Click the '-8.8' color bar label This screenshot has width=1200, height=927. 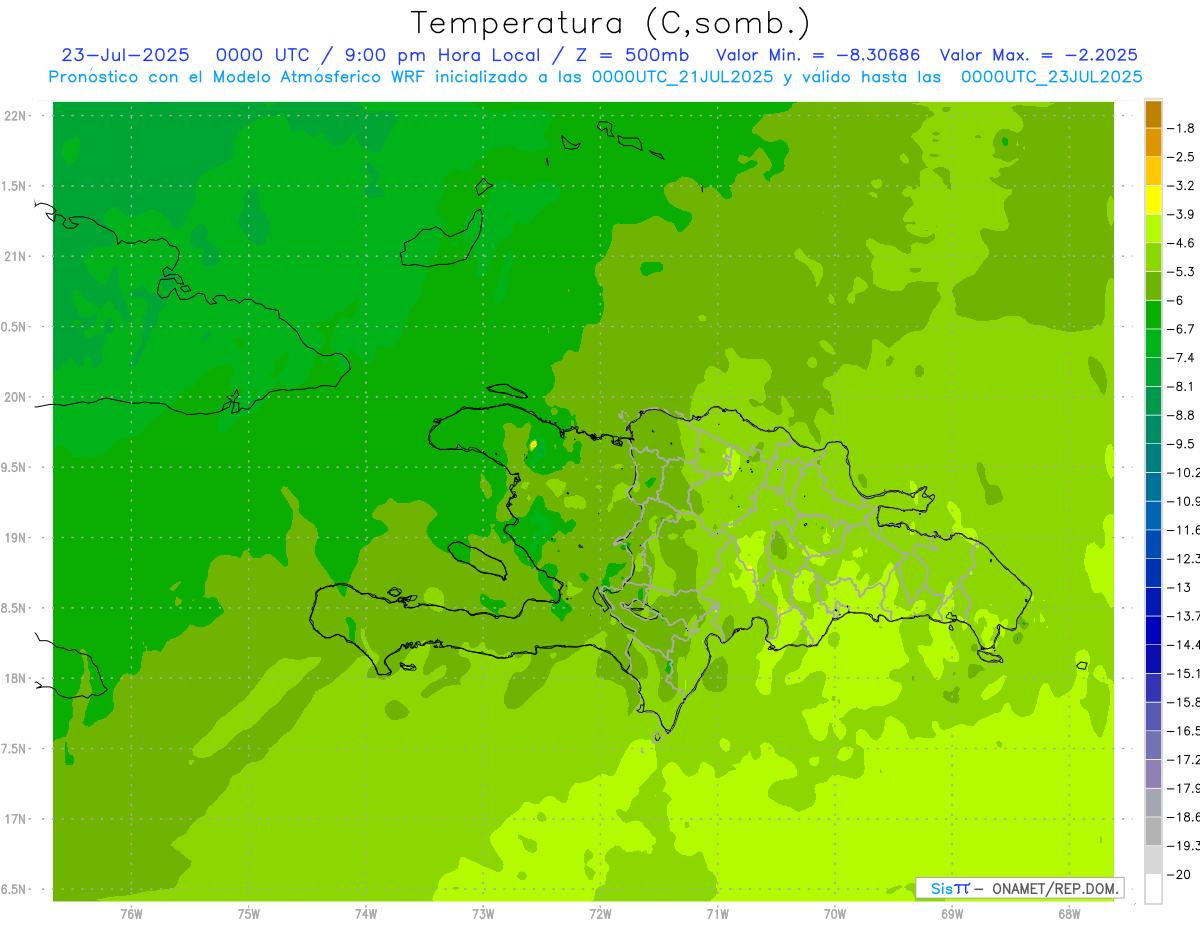click(1181, 415)
